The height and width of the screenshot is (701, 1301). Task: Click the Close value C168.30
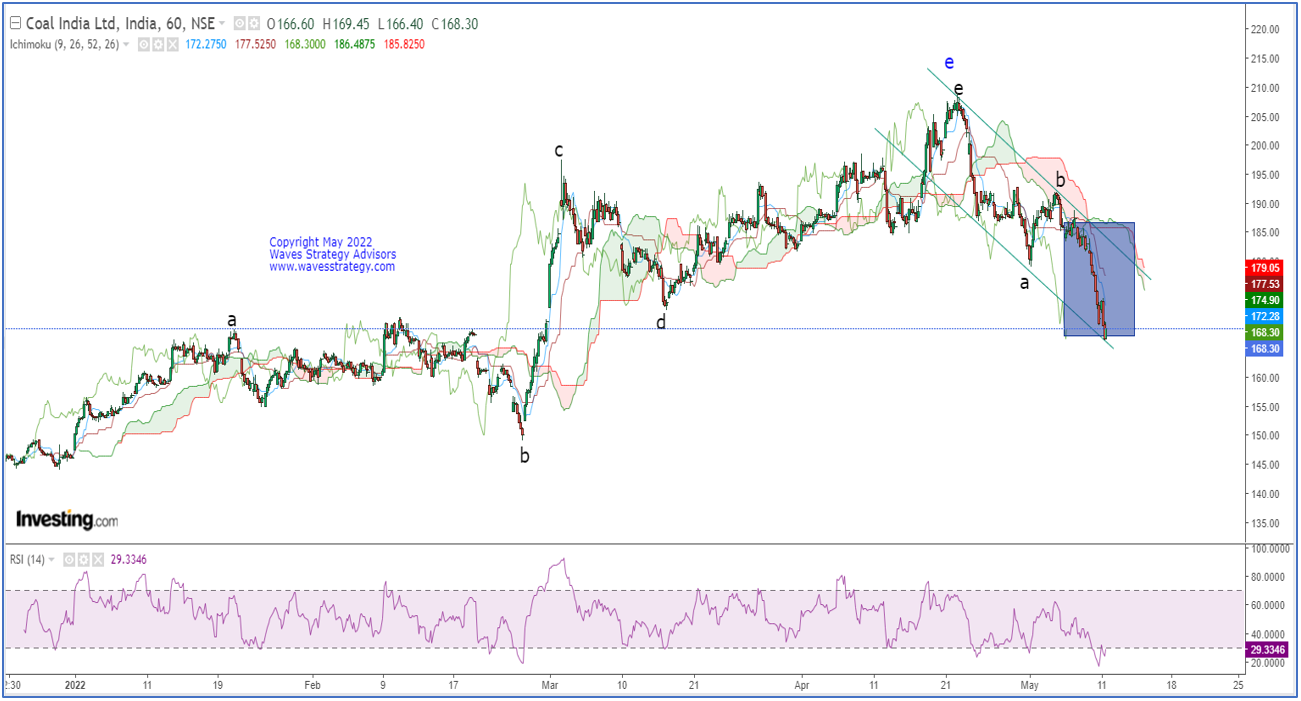[x=455, y=24]
